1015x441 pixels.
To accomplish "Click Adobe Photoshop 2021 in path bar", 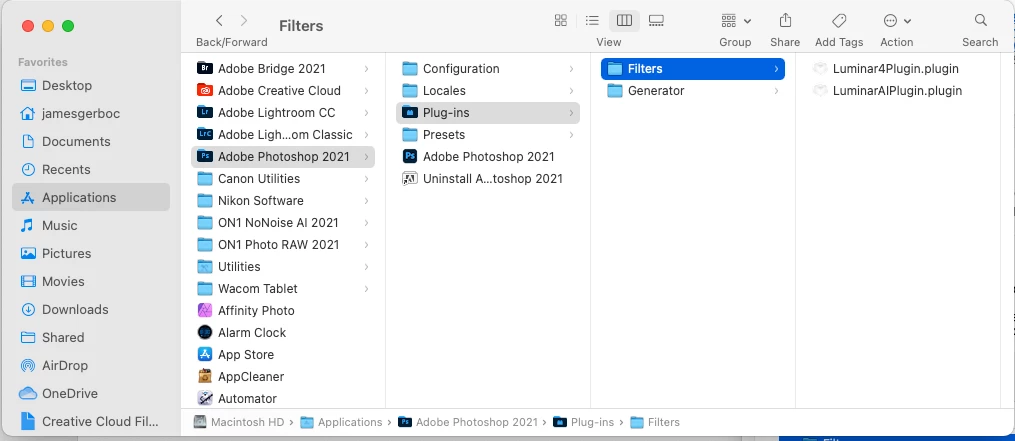I will (x=468, y=422).
